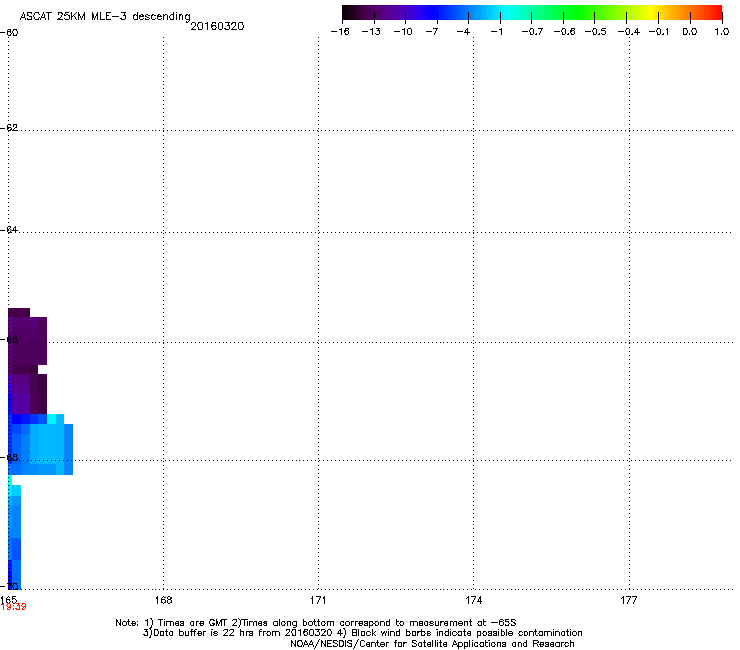
Task: Click the color bar label 0.0
Action: (690, 32)
